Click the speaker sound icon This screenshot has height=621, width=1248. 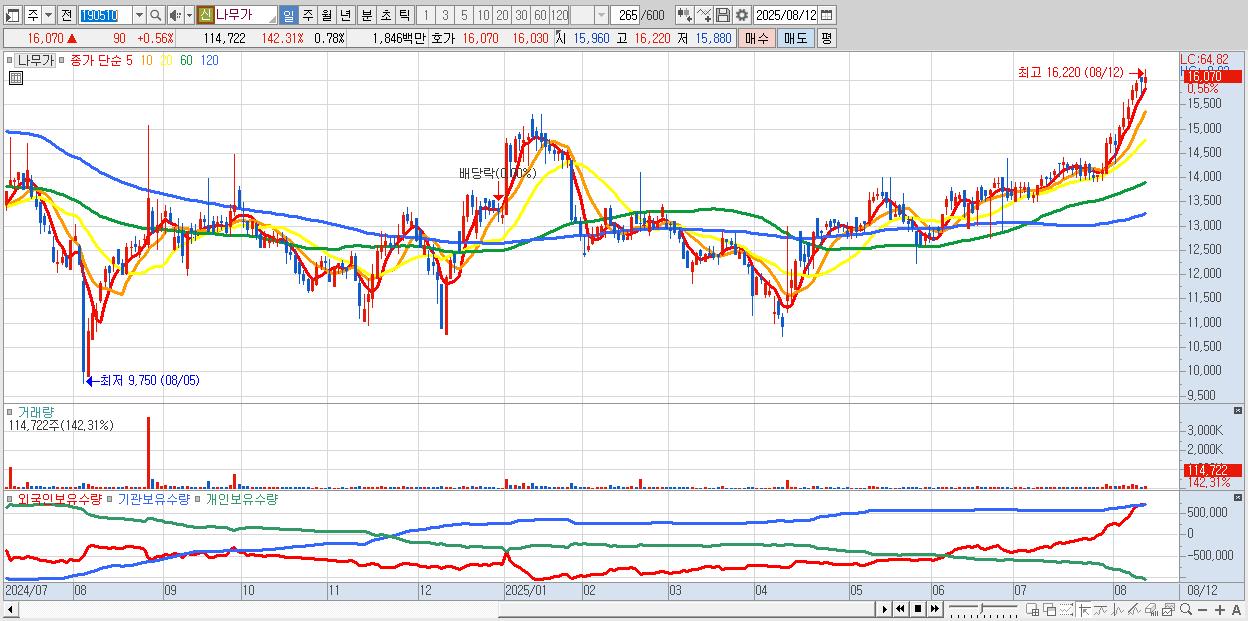(175, 15)
